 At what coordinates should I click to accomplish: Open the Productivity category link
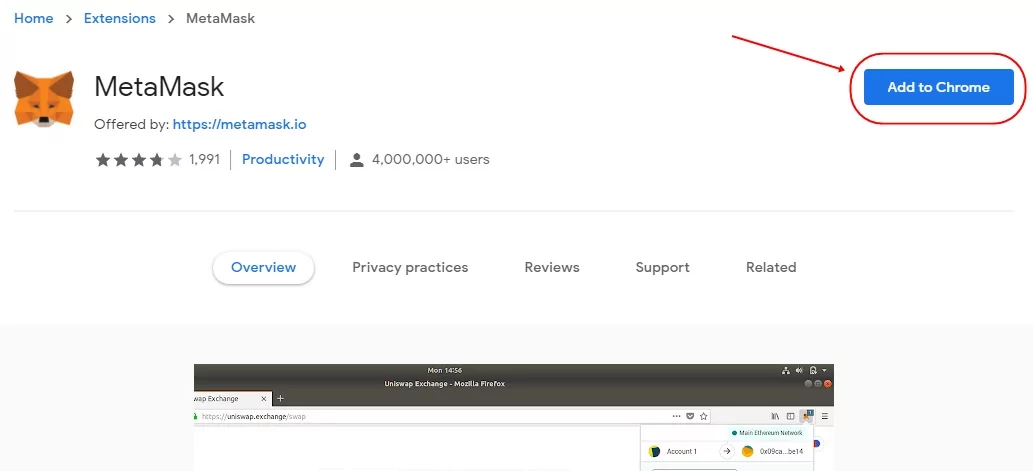click(x=283, y=159)
